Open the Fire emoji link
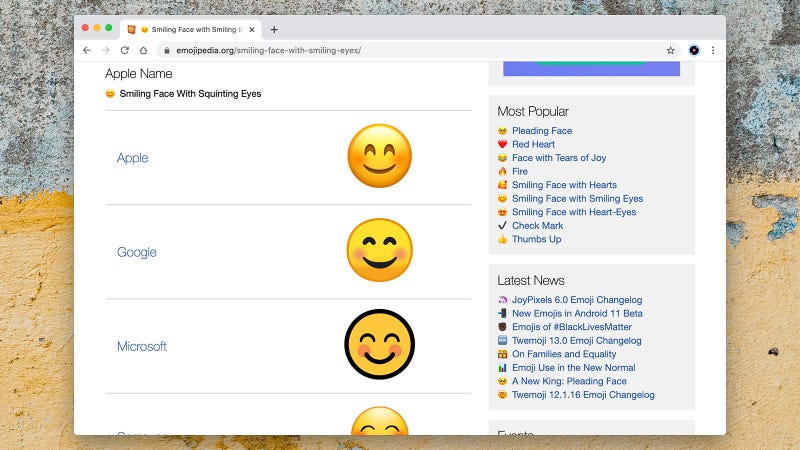The image size is (800, 450). 520,171
